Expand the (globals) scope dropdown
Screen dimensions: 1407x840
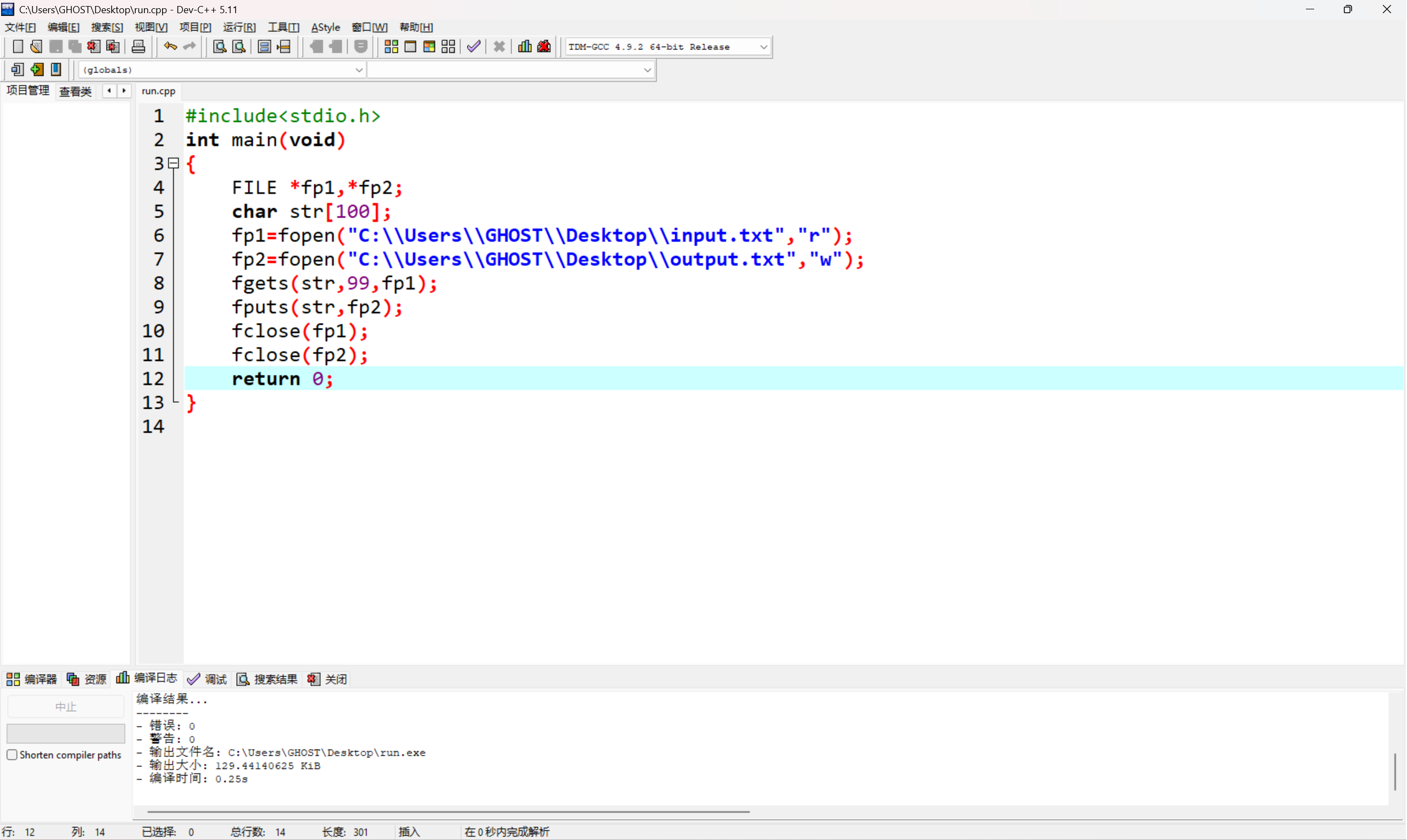click(x=359, y=70)
